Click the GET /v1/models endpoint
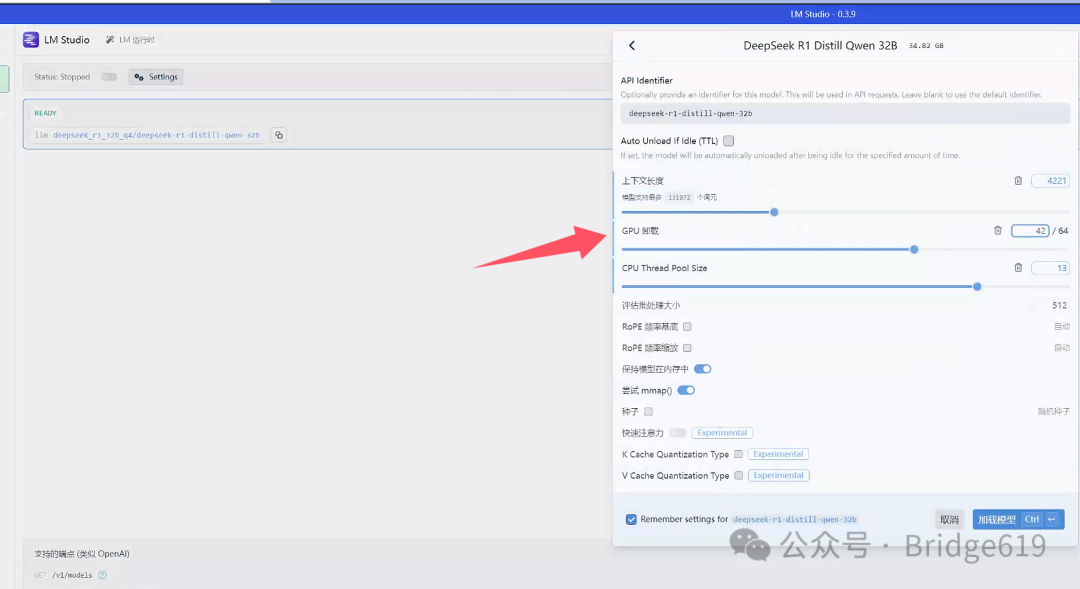The width and height of the screenshot is (1080, 589). point(63,575)
